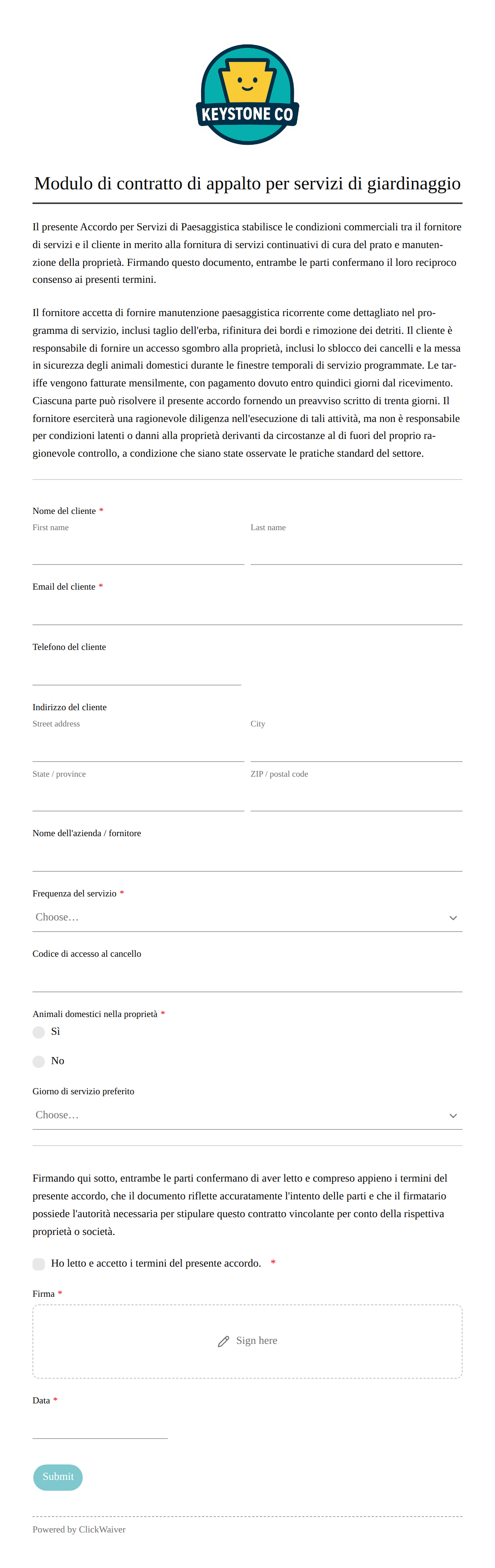The width and height of the screenshot is (495, 1568).
Task: Open the Giorno di servizio preferito dropdown
Action: [247, 1115]
